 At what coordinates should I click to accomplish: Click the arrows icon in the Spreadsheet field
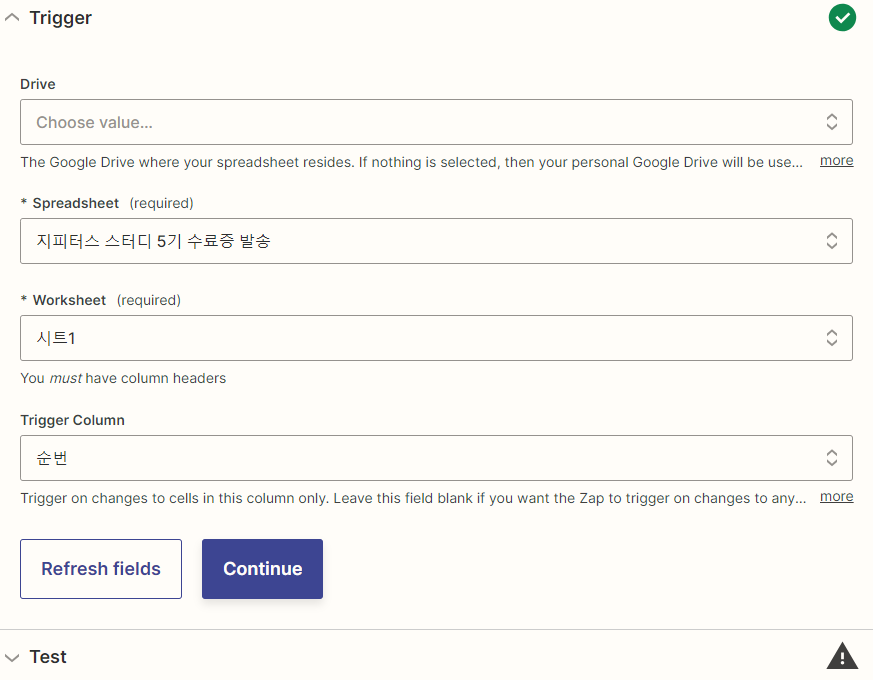pyautogui.click(x=832, y=241)
